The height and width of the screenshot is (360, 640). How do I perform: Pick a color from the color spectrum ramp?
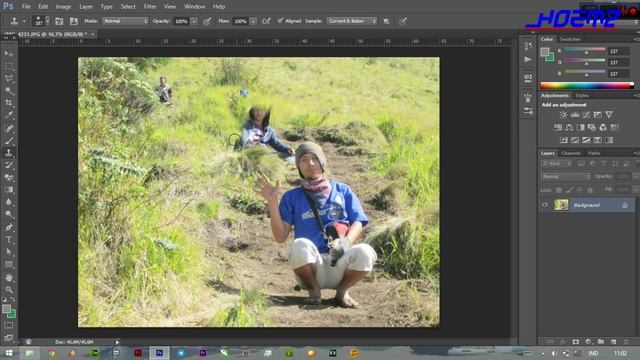point(587,85)
